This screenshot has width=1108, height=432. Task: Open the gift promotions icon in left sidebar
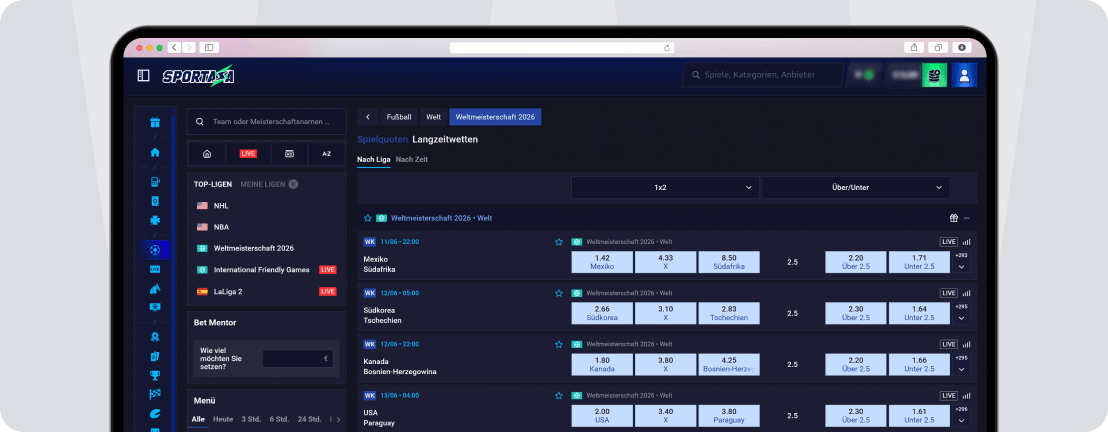point(155,122)
